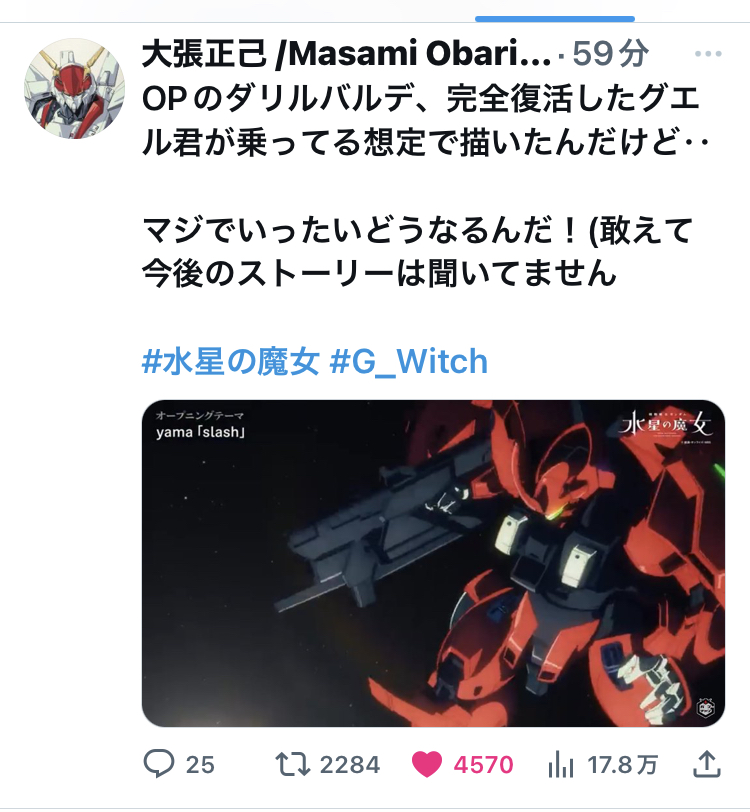This screenshot has width=750, height=812.
Task: Tap the share upload icon
Action: pos(707,764)
